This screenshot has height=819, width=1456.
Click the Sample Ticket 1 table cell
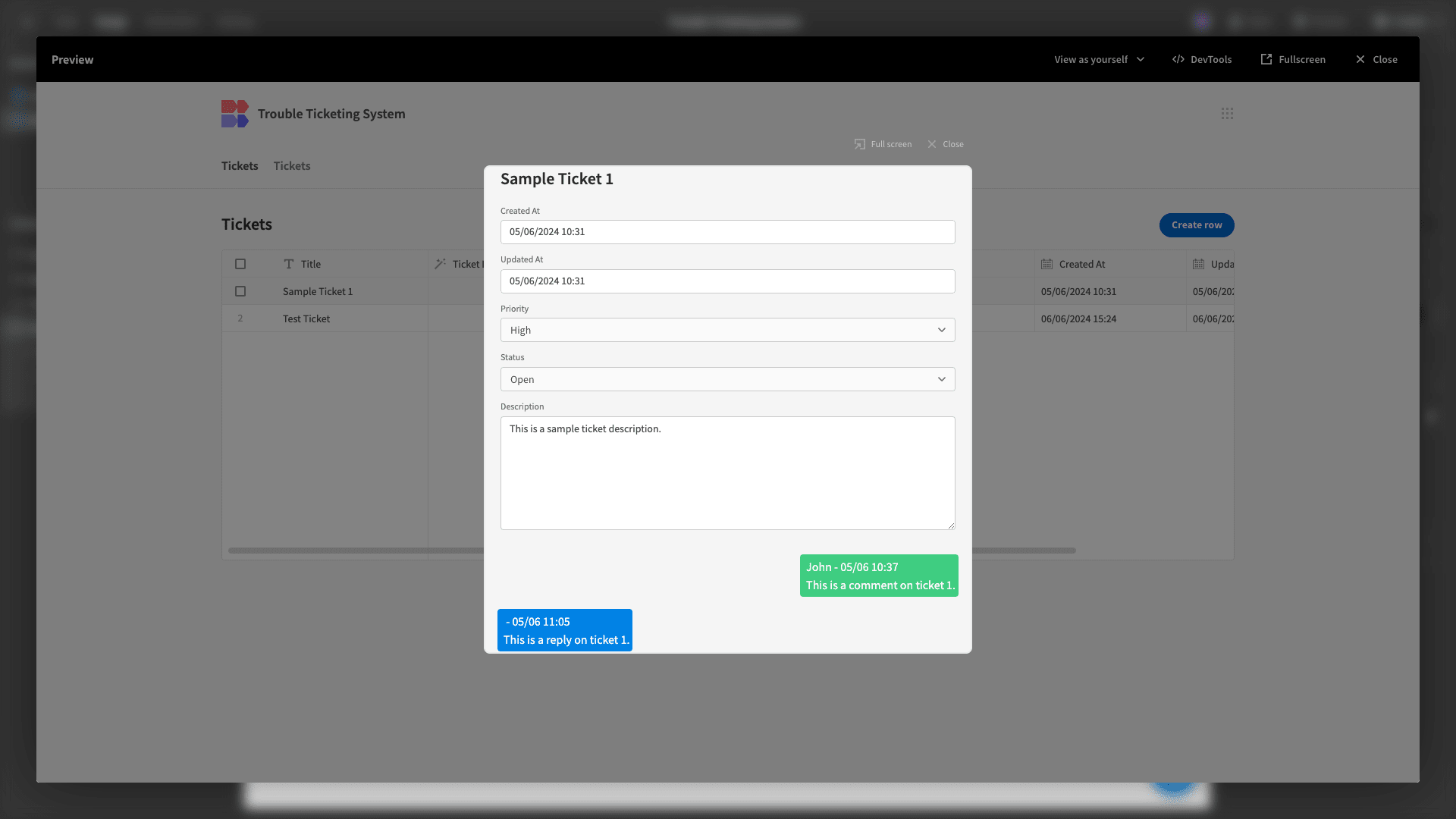coord(318,291)
